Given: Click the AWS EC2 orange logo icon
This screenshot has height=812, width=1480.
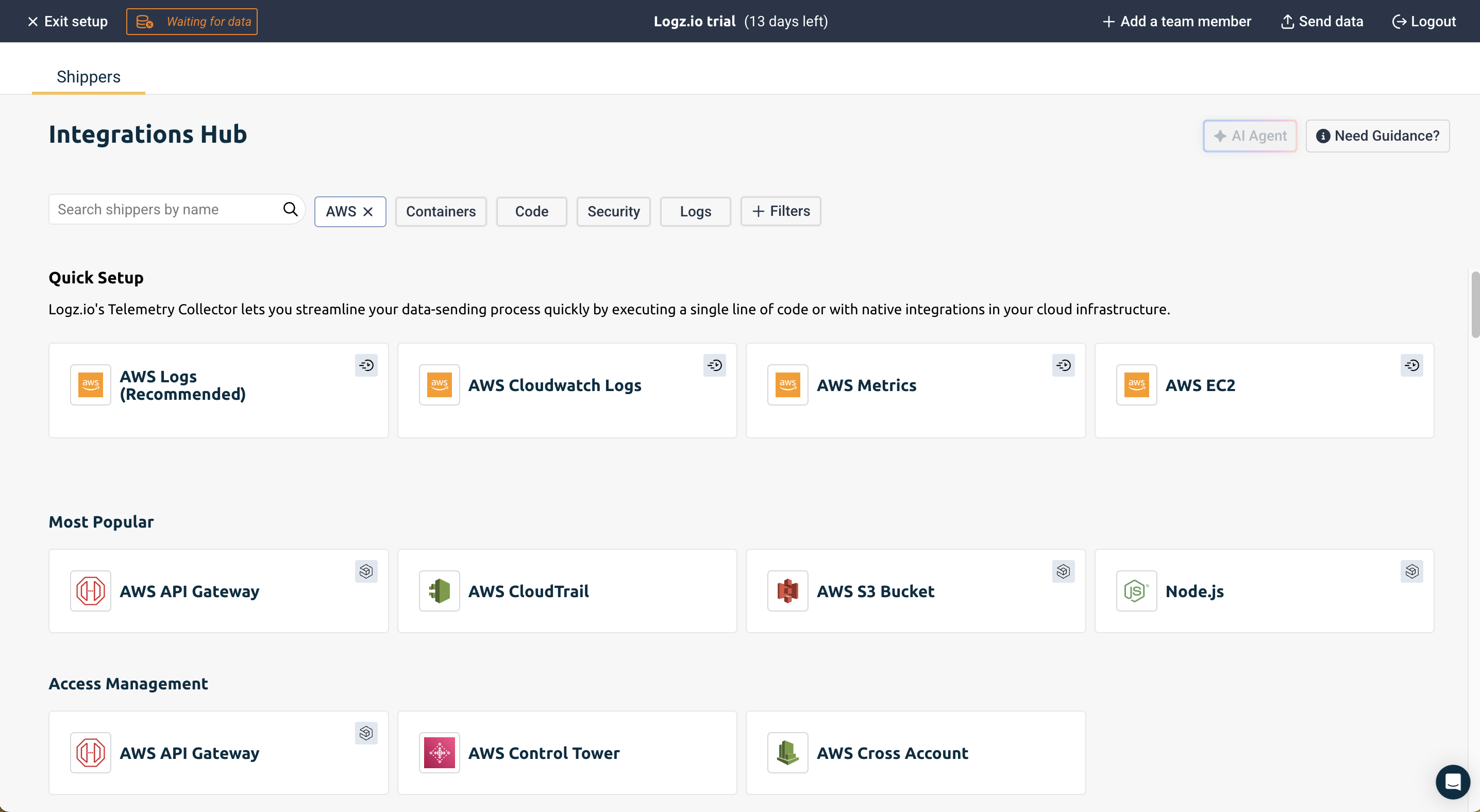Looking at the screenshot, I should pos(1136,385).
